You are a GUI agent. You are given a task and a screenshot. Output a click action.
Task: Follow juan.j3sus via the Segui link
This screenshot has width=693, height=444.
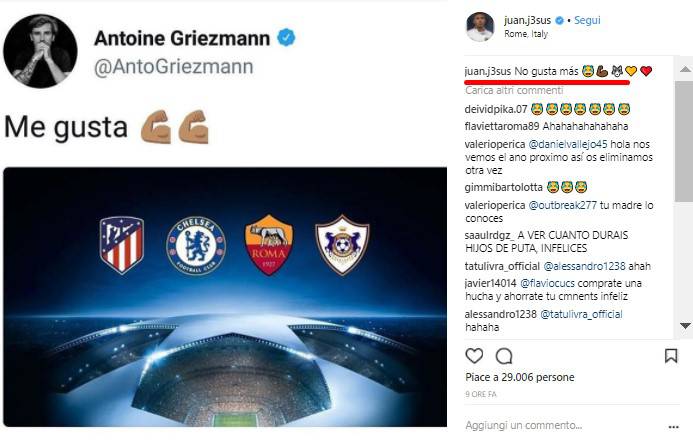pyautogui.click(x=589, y=20)
